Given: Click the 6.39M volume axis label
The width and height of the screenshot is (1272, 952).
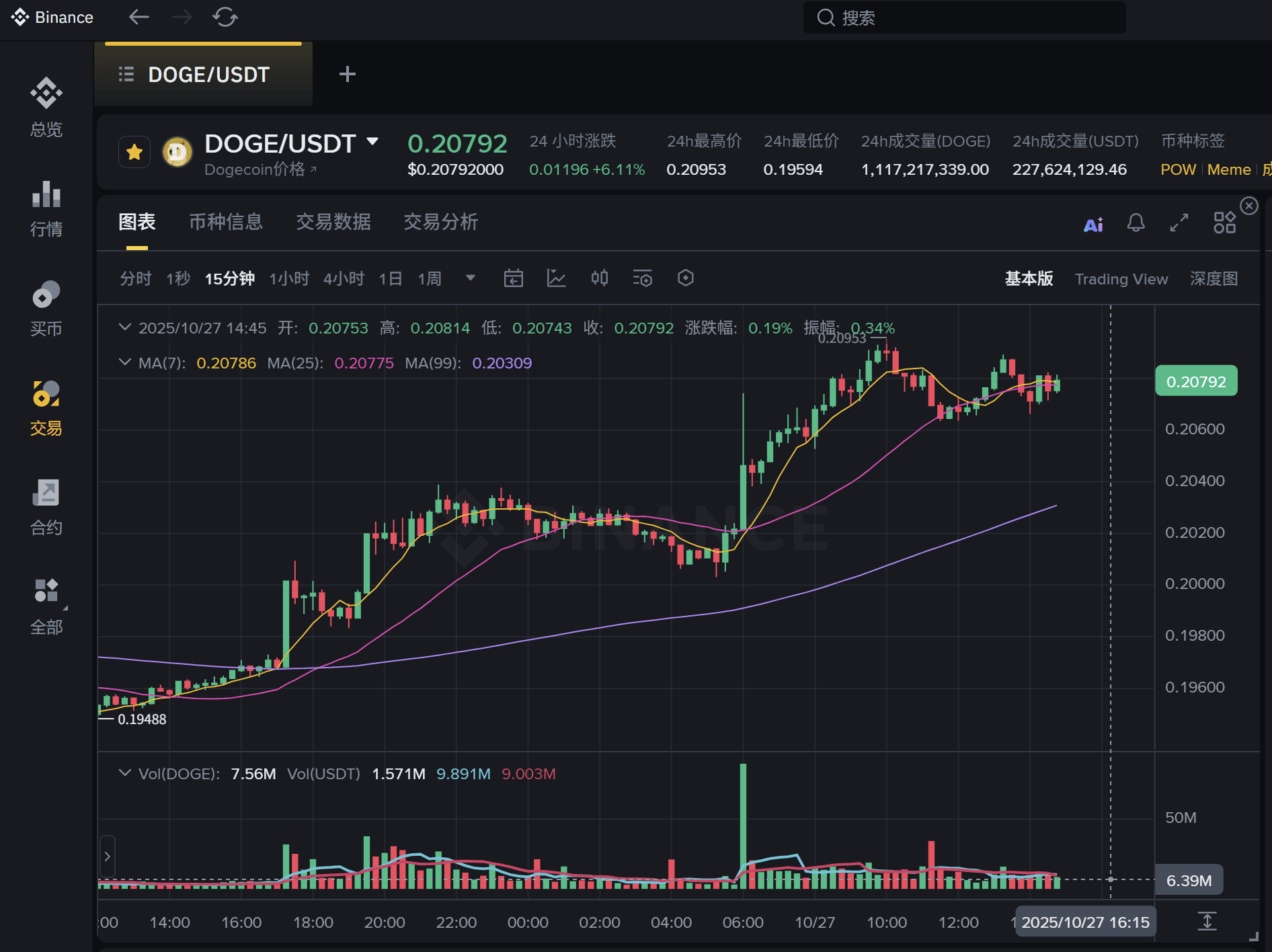Looking at the screenshot, I should coord(1189,880).
